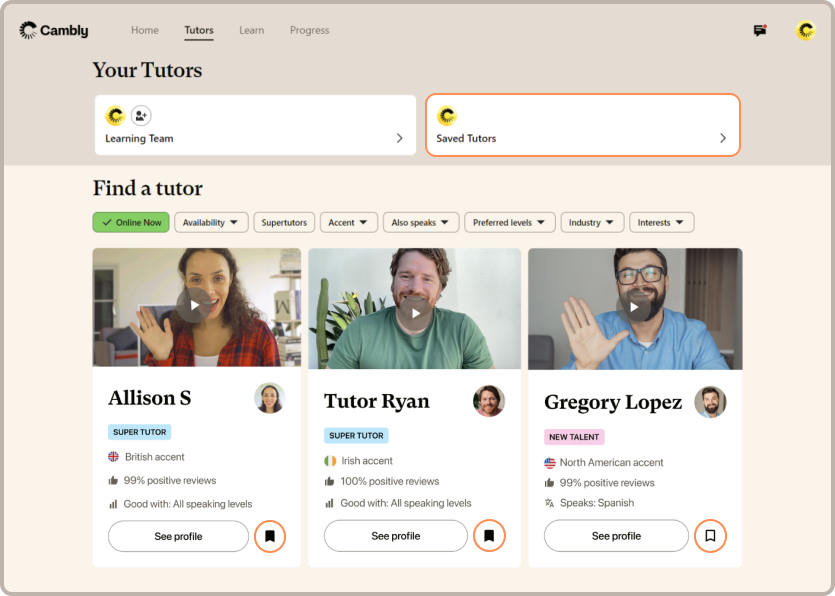Open the Accent filter dropdown
Image resolution: width=835 pixels, height=596 pixels.
(349, 222)
